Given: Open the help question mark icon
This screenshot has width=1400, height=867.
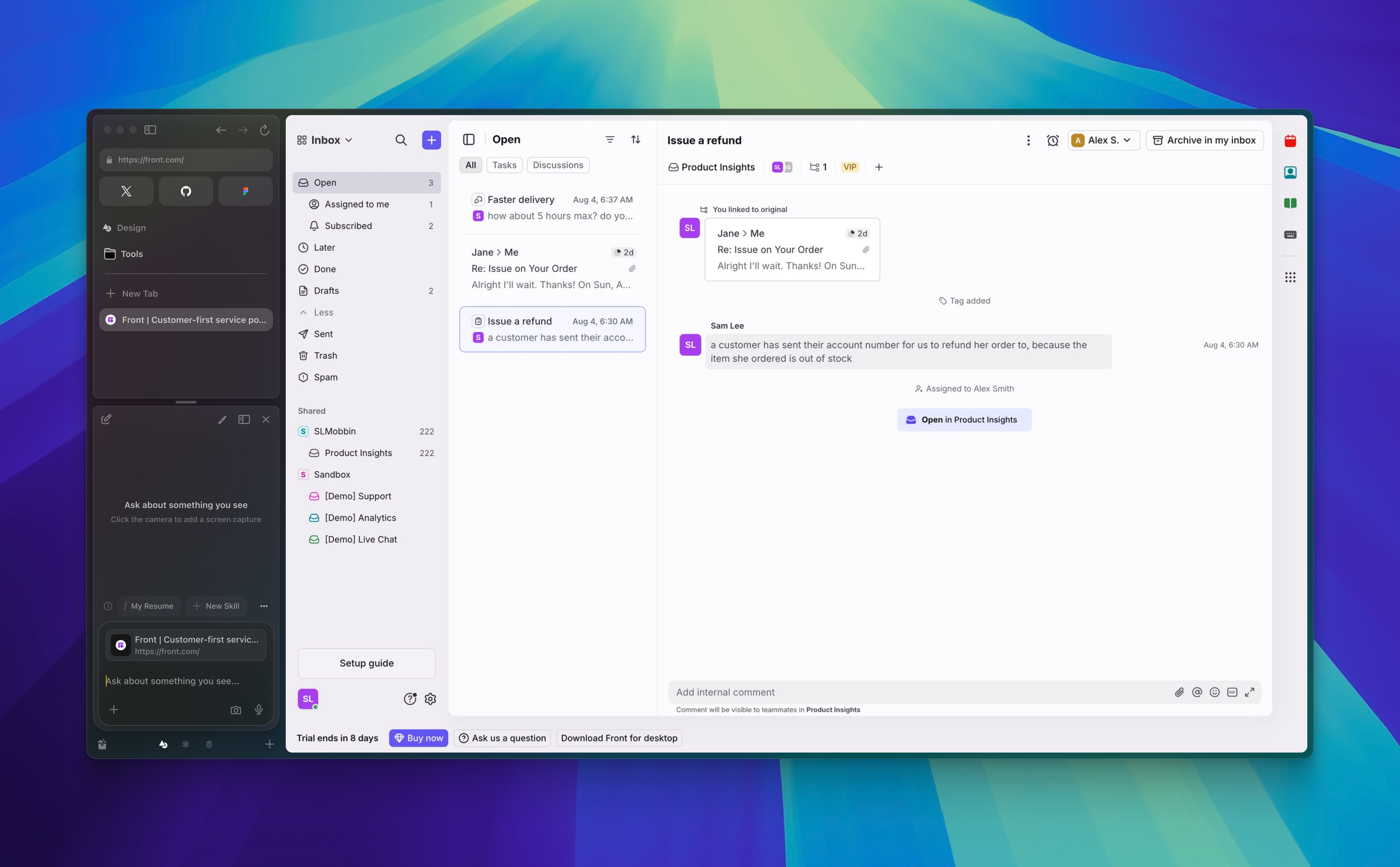Looking at the screenshot, I should pos(410,699).
